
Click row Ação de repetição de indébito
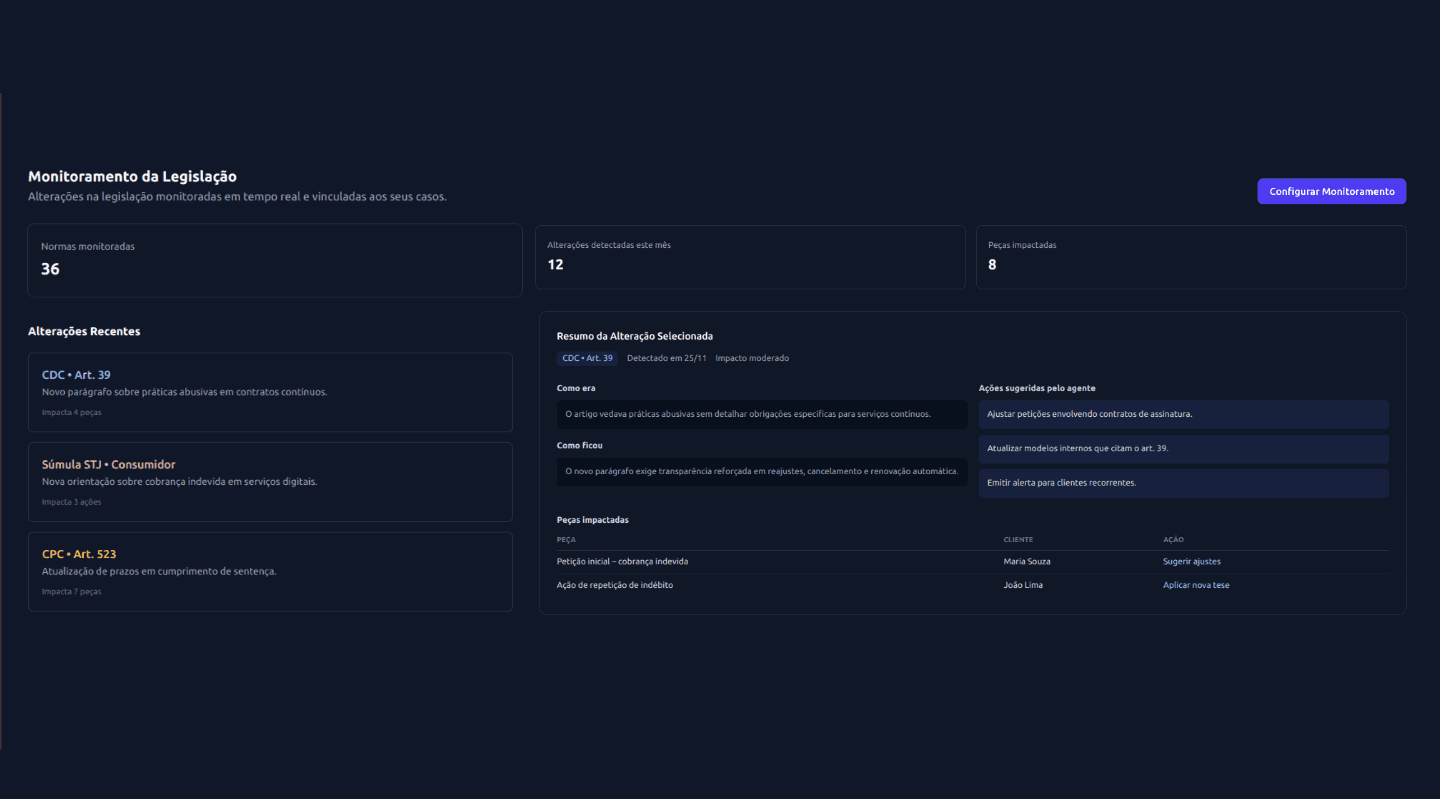click(972, 585)
